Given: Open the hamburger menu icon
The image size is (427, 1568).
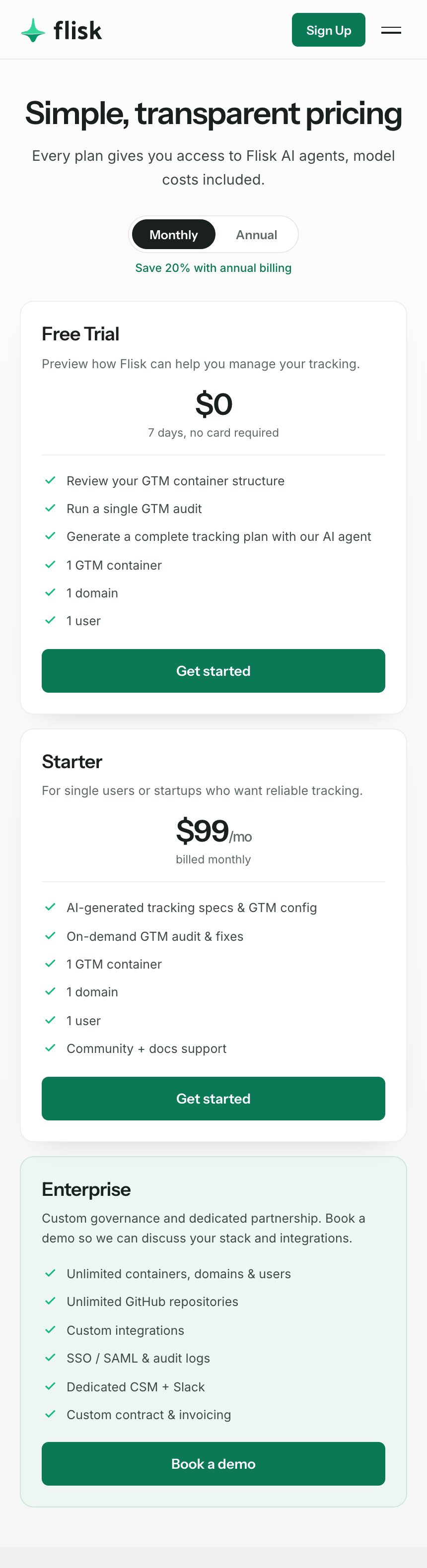Looking at the screenshot, I should [391, 30].
